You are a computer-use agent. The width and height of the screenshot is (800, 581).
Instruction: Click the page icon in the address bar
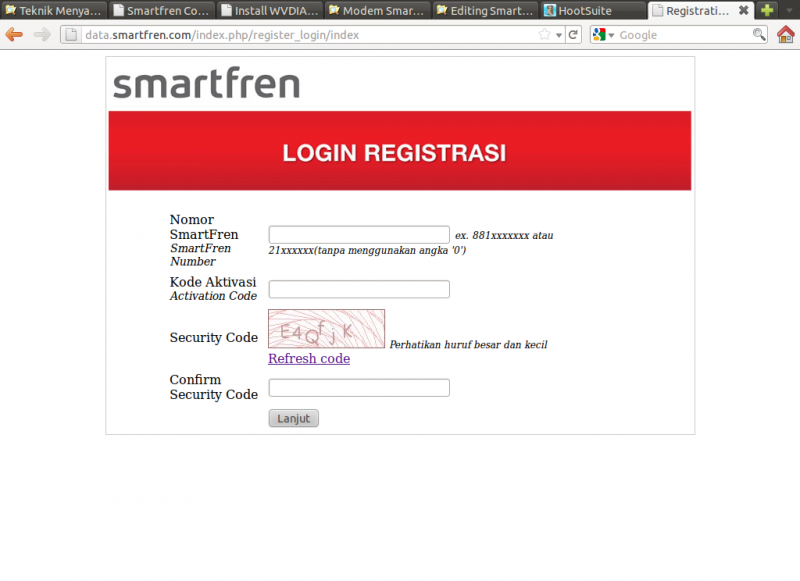click(x=71, y=34)
